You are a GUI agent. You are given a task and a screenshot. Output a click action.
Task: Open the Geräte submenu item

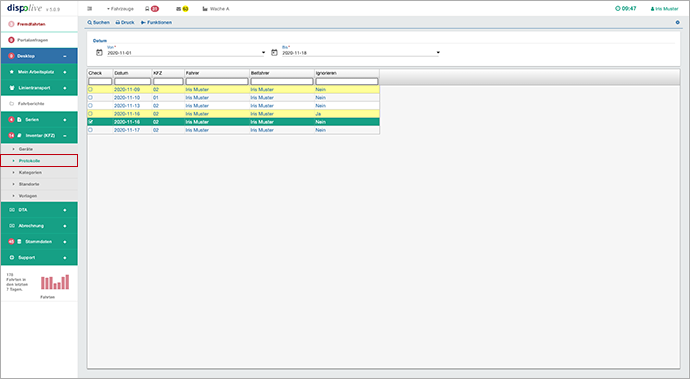tap(39, 149)
